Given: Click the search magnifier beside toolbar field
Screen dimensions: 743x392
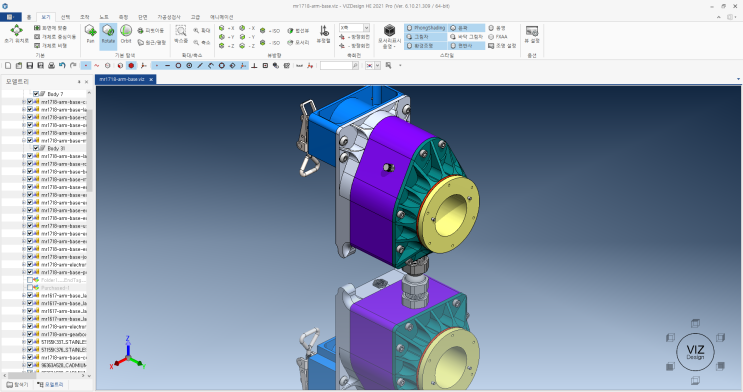Looking at the screenshot, I should 355,66.
